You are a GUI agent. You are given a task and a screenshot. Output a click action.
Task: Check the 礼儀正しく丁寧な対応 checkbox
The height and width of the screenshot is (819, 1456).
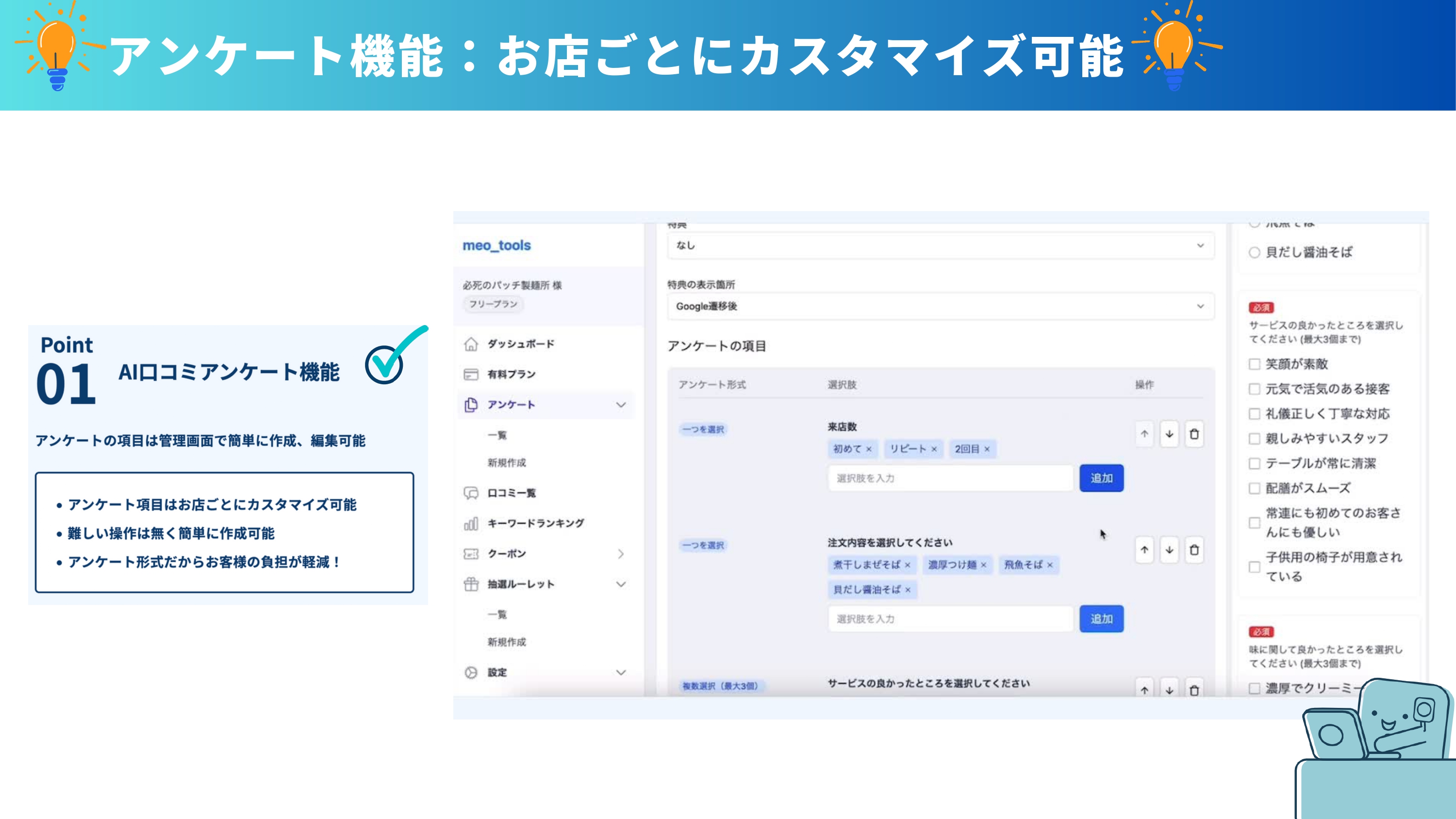click(1255, 414)
